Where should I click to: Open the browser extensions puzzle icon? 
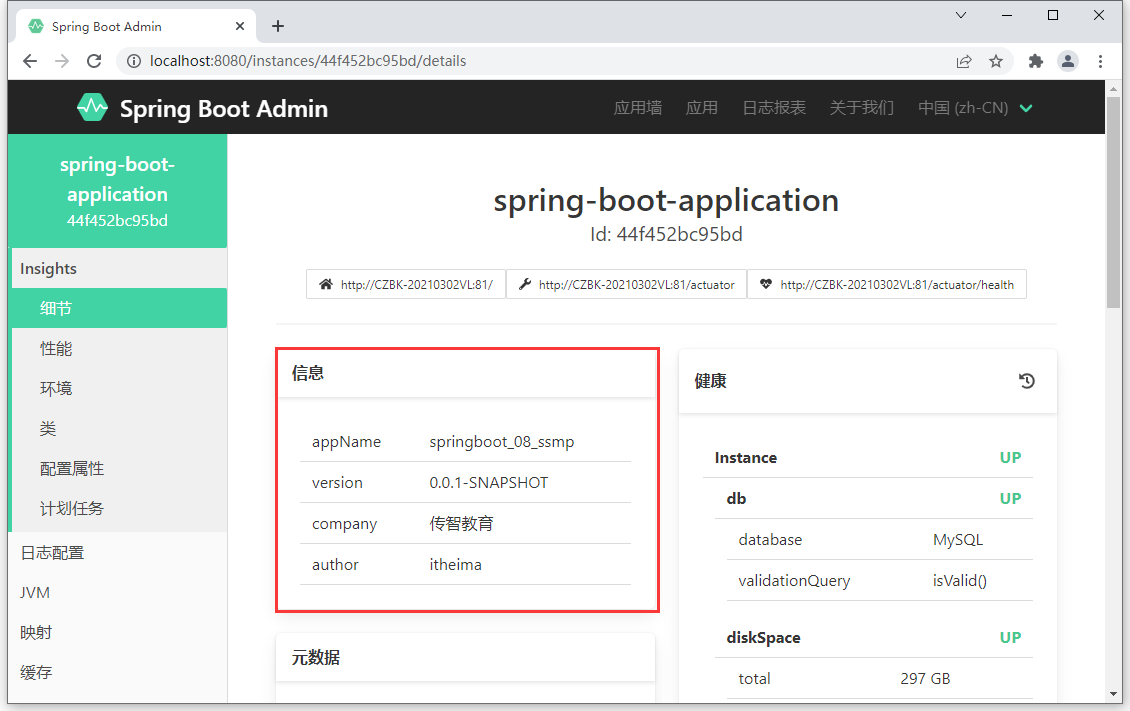click(1036, 61)
